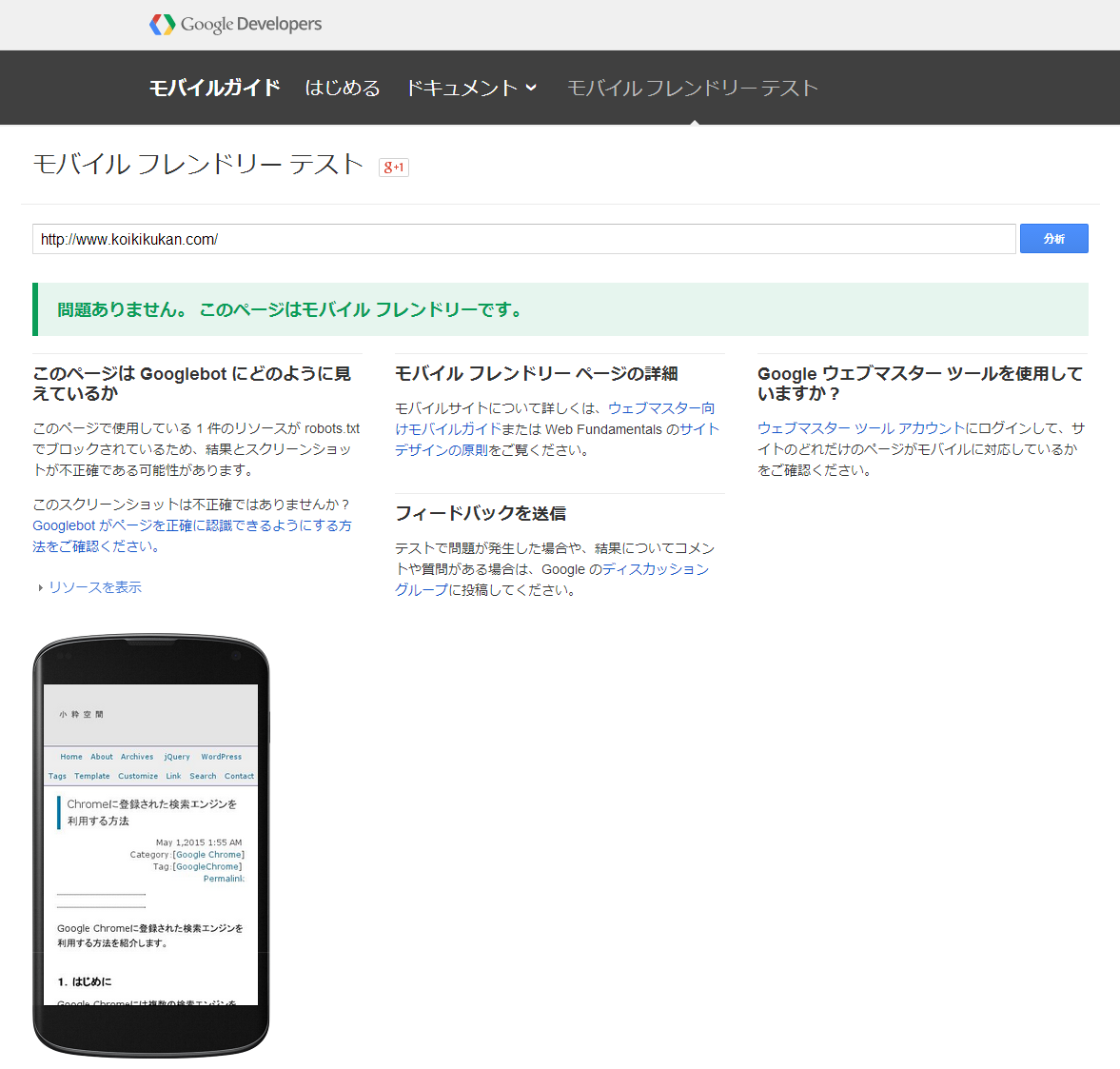Open the ディスカッション グループ link

pos(552,580)
